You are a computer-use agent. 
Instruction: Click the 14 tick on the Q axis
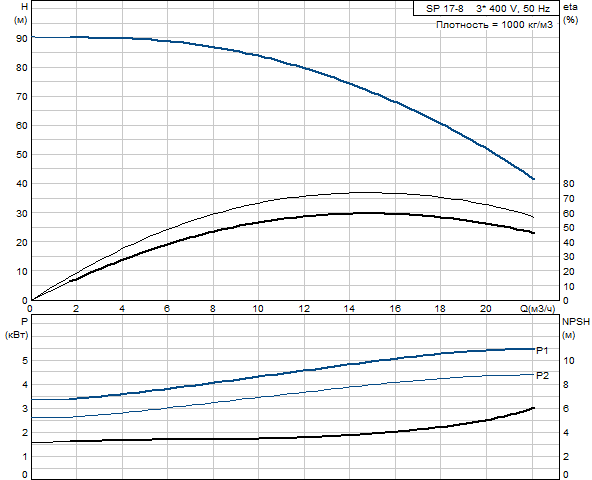click(349, 309)
